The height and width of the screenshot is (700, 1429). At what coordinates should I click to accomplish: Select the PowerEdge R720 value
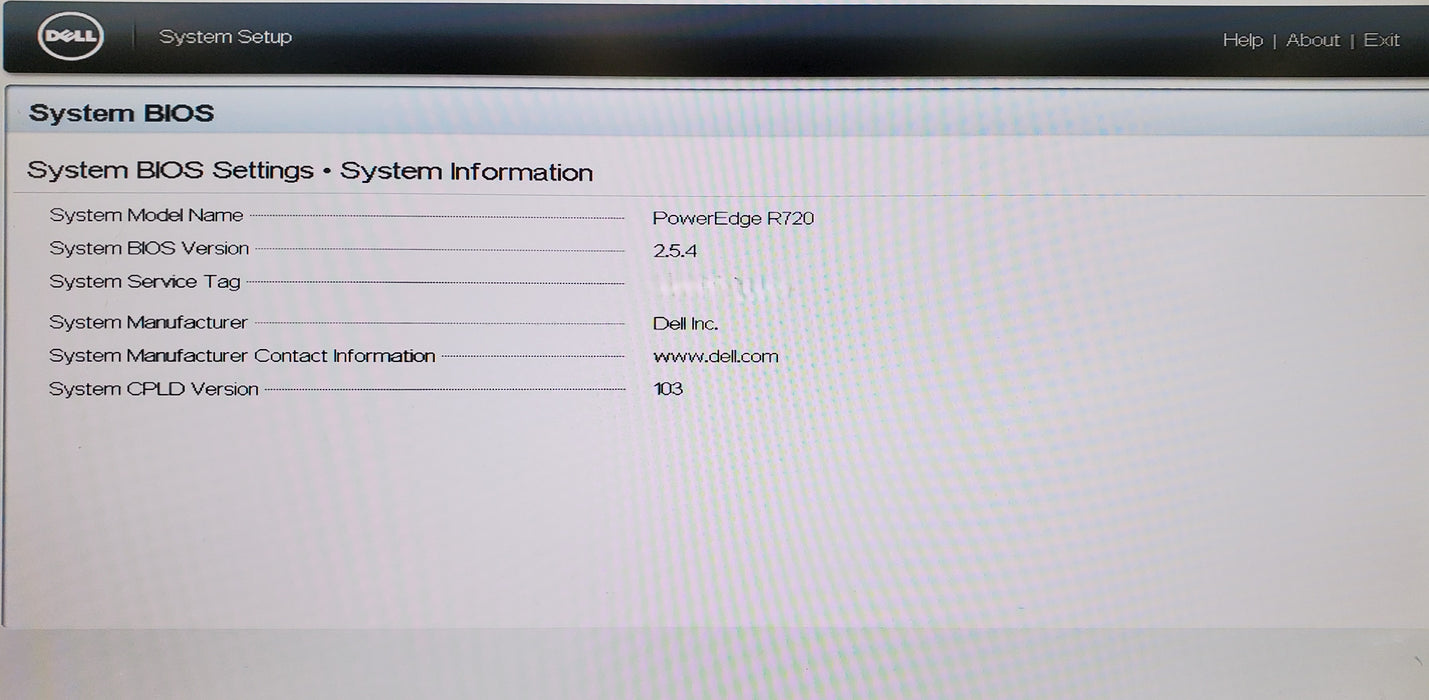coord(733,218)
